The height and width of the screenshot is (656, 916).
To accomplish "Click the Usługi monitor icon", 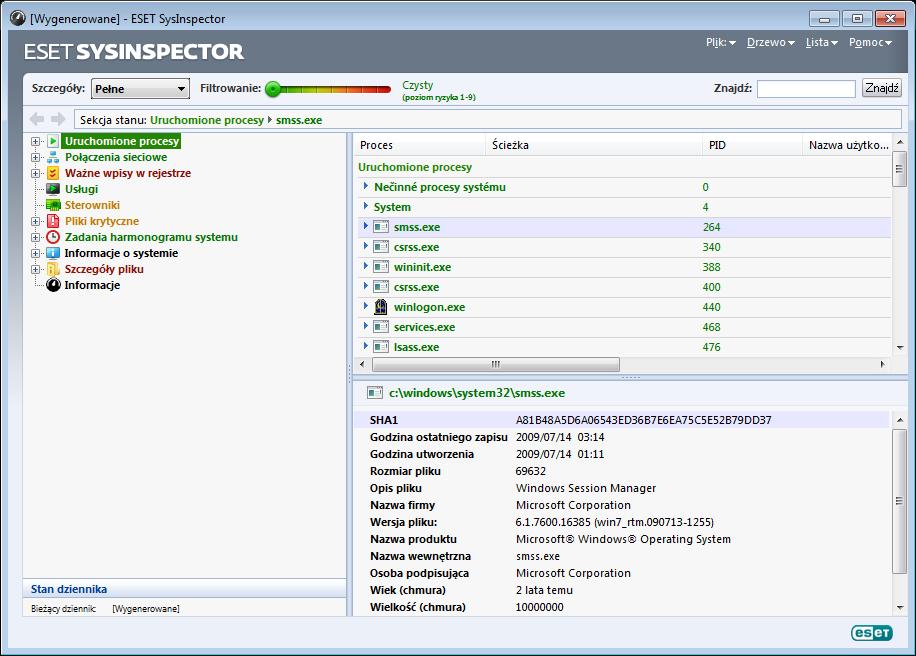I will click(53, 189).
